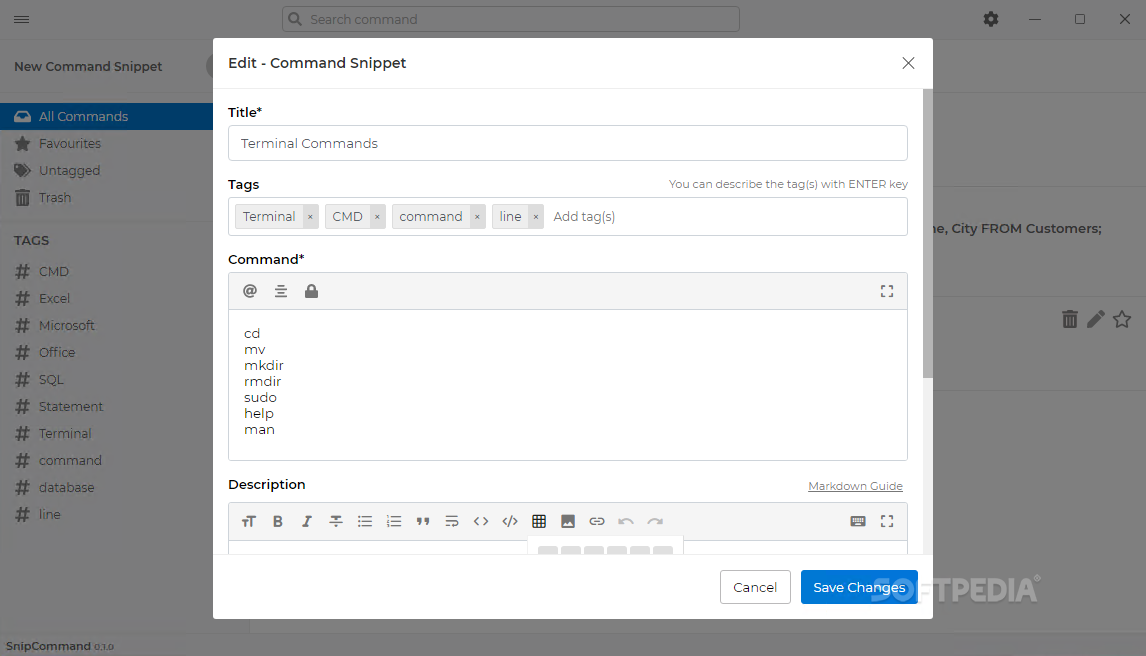Maximize the SnipCommand window
The height and width of the screenshot is (656, 1146).
tap(1079, 19)
